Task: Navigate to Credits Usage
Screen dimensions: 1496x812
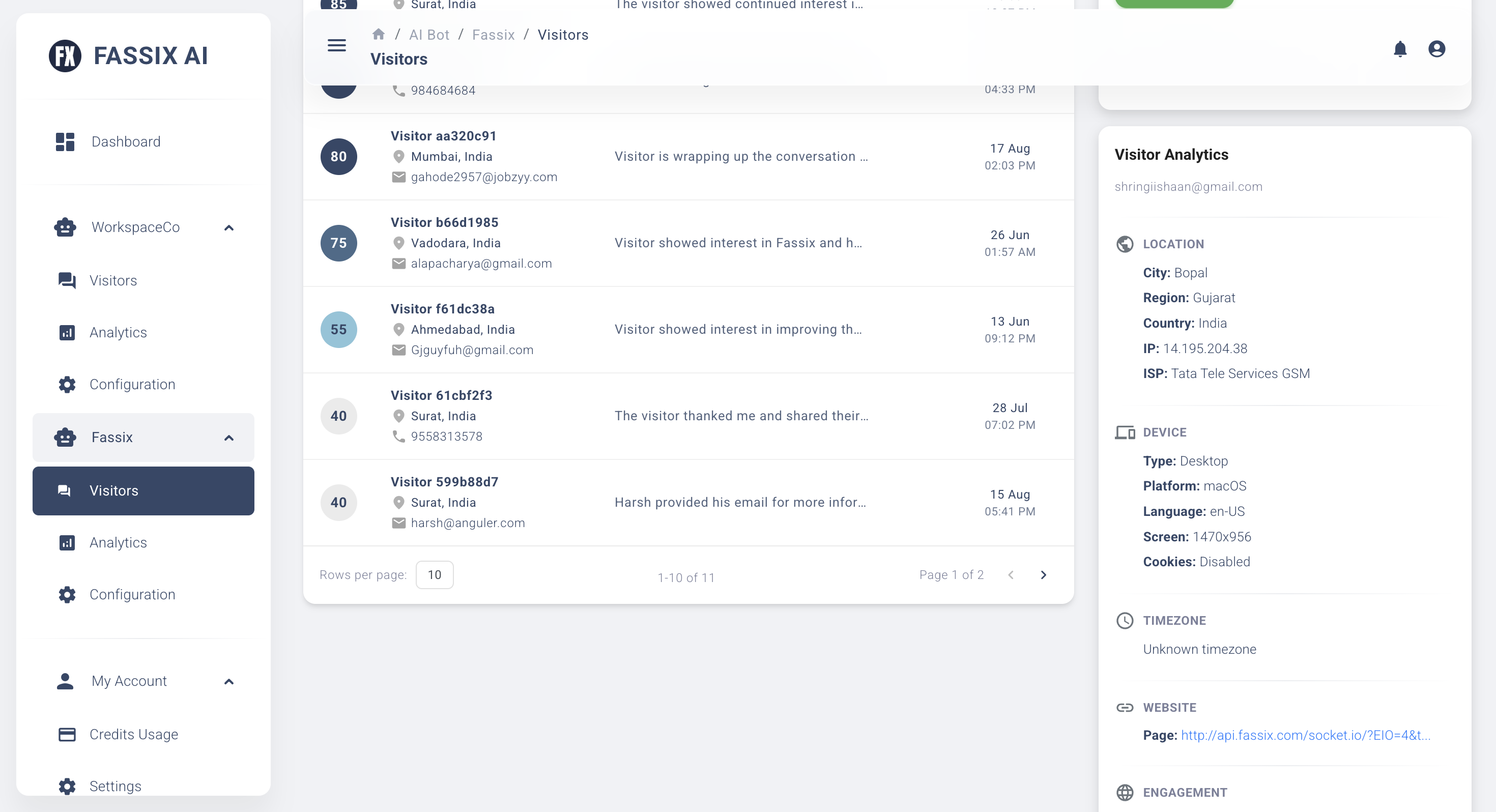Action: pos(134,734)
